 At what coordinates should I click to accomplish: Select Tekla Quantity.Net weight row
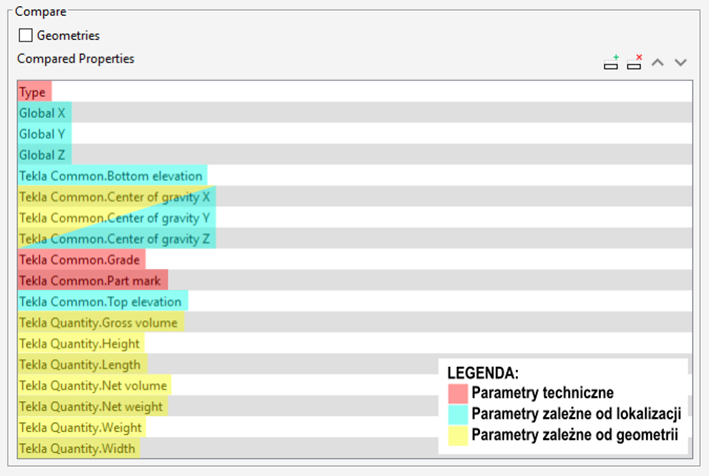click(x=355, y=406)
